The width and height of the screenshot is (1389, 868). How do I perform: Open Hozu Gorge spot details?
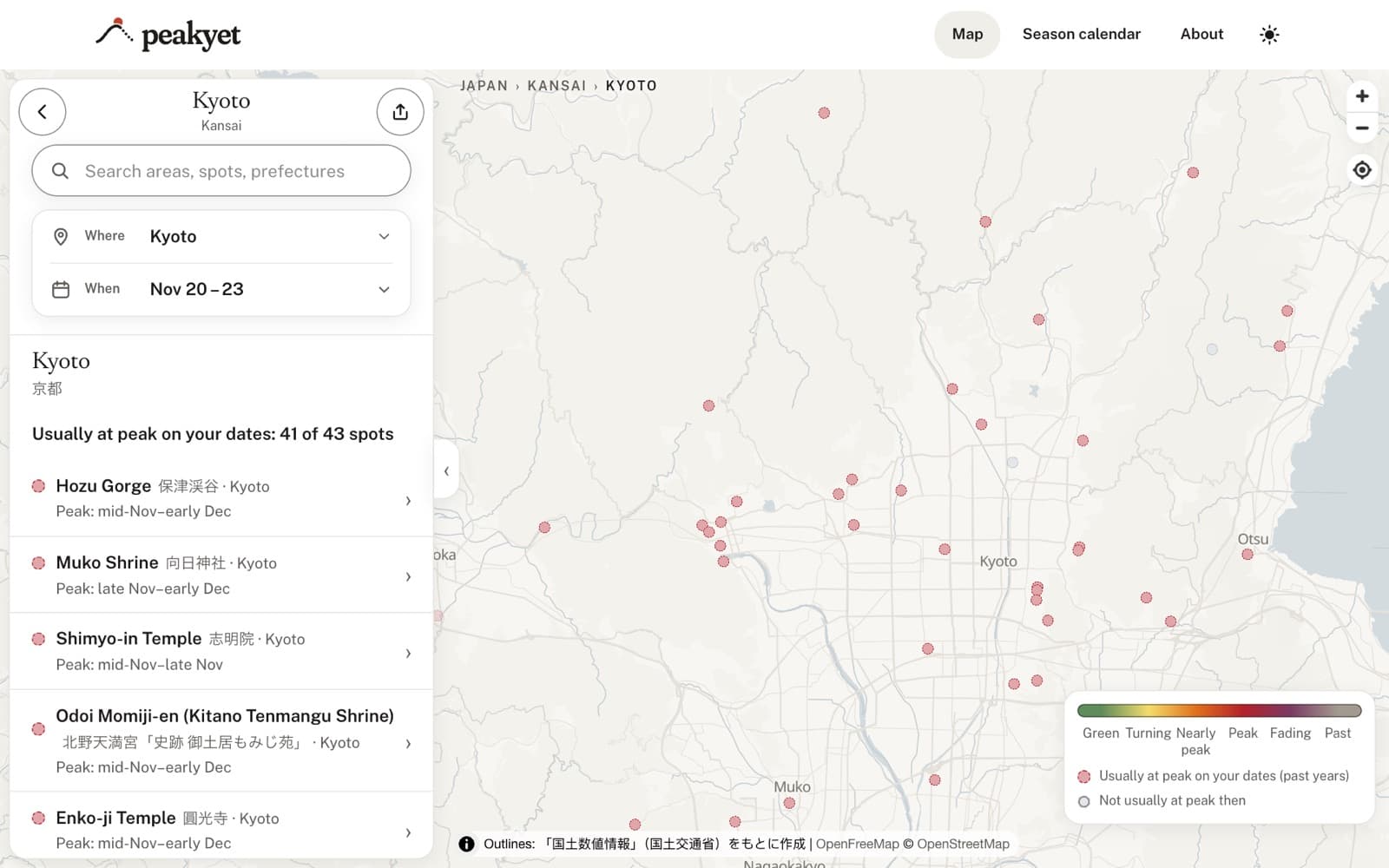coord(221,498)
